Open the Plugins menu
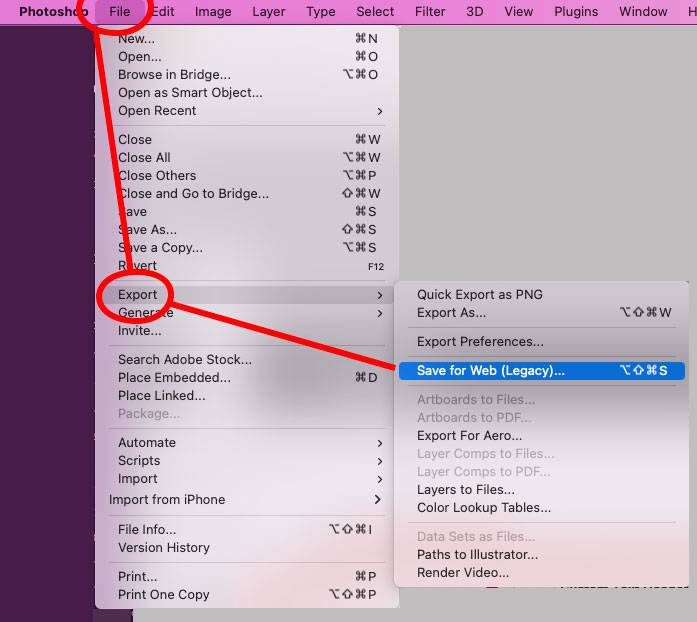Image resolution: width=697 pixels, height=622 pixels. click(576, 12)
